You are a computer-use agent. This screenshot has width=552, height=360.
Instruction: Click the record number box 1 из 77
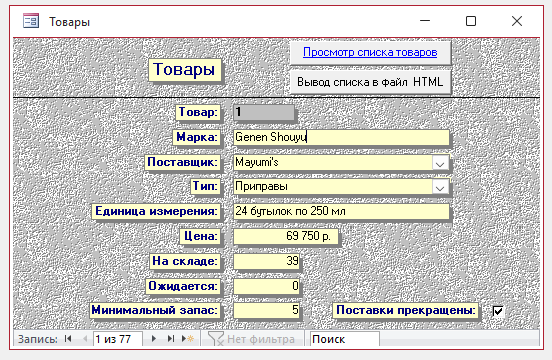pos(118,339)
